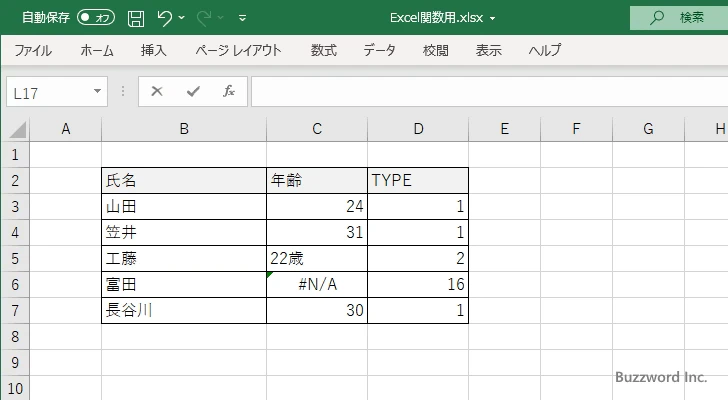Select column G header

[648, 129]
